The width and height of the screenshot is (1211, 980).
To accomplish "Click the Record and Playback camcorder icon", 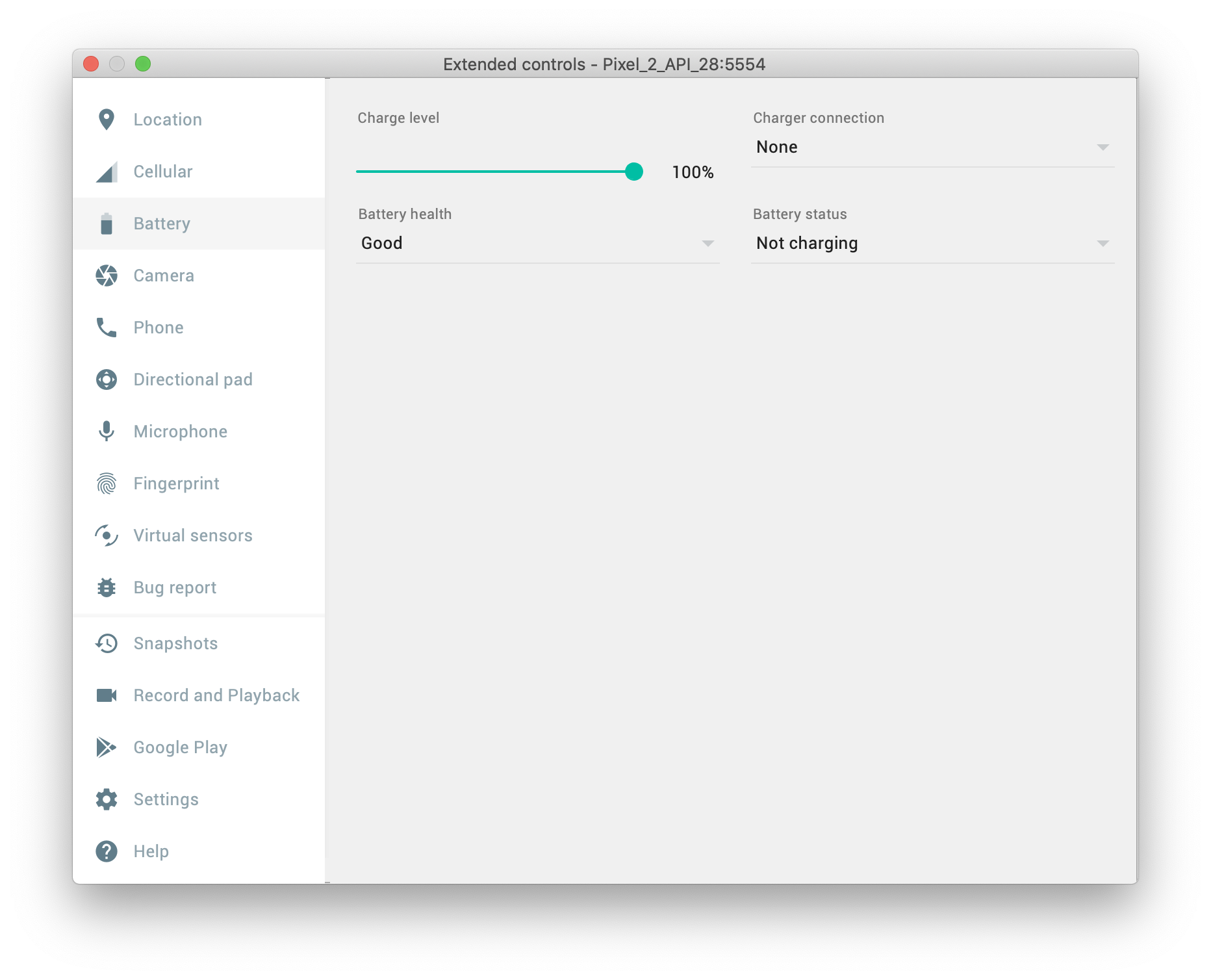I will coord(107,695).
